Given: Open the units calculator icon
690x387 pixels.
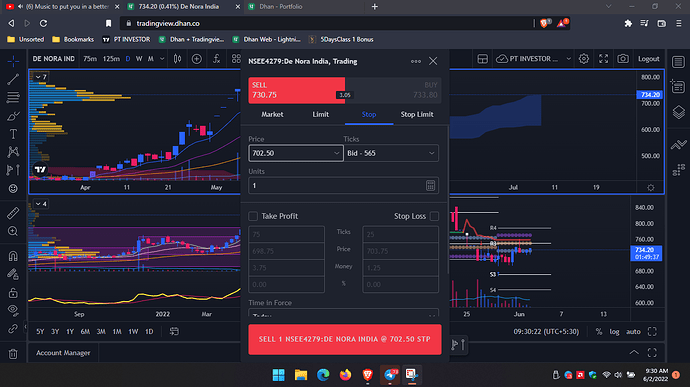Looking at the screenshot, I should (x=430, y=185).
